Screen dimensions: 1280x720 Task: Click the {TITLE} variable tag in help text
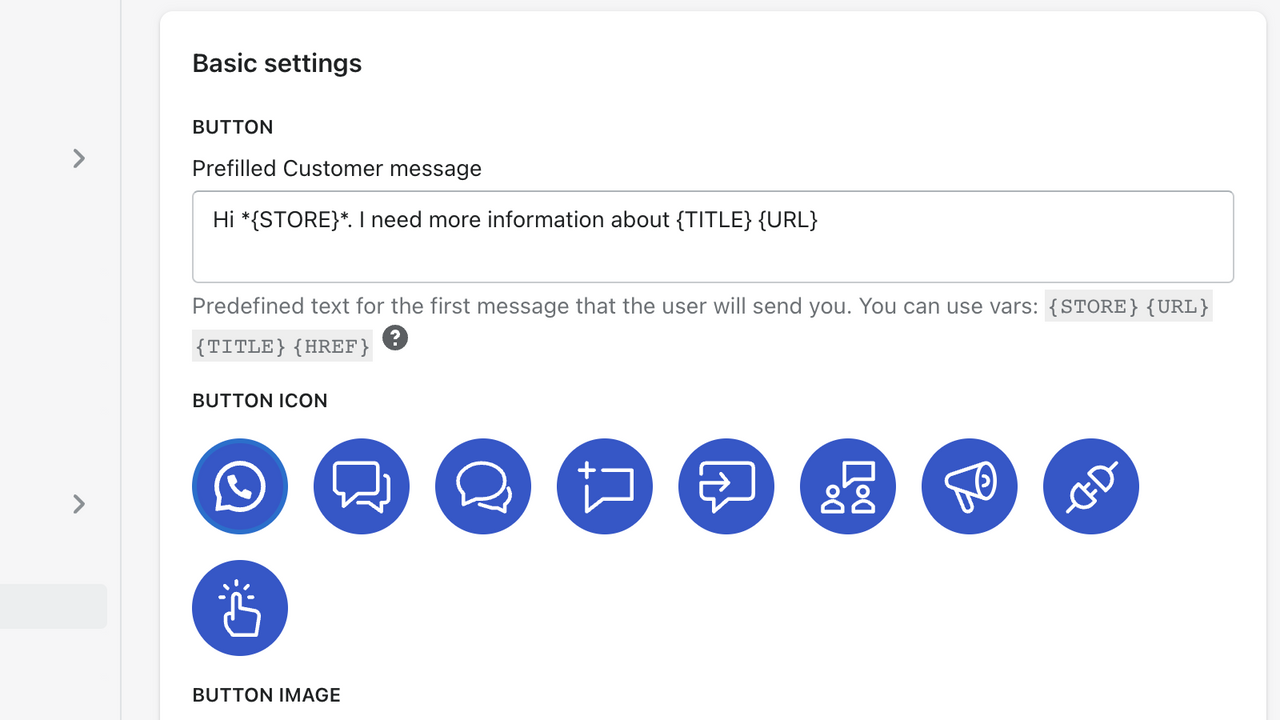[240, 347]
